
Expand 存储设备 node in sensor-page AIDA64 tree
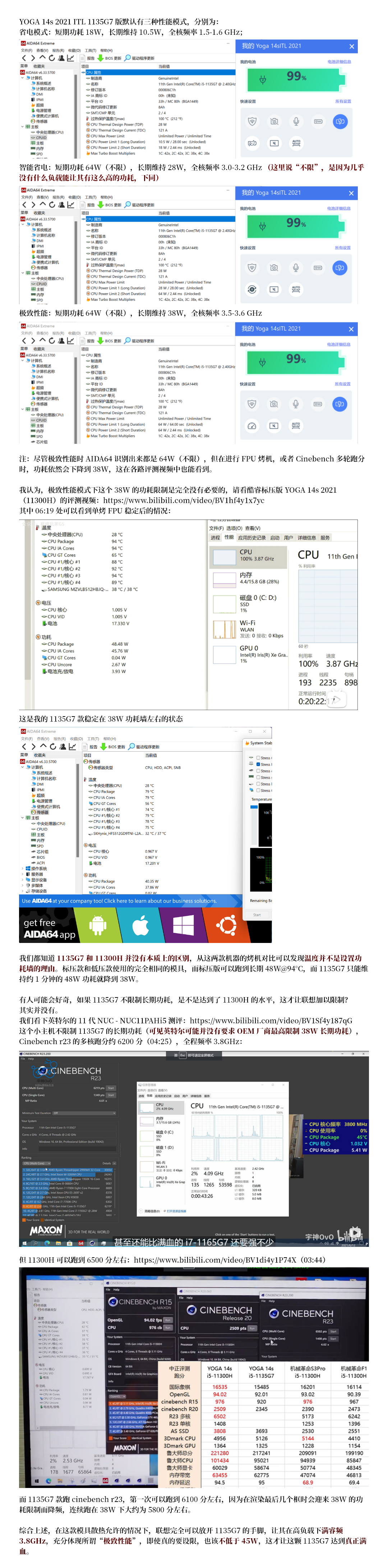(x=23, y=891)
